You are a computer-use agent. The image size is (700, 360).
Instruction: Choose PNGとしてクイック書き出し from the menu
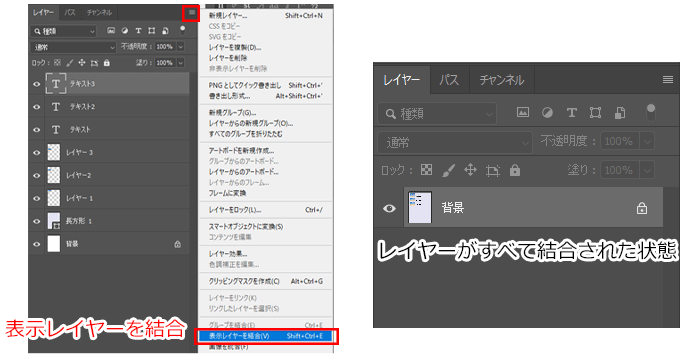(x=266, y=85)
